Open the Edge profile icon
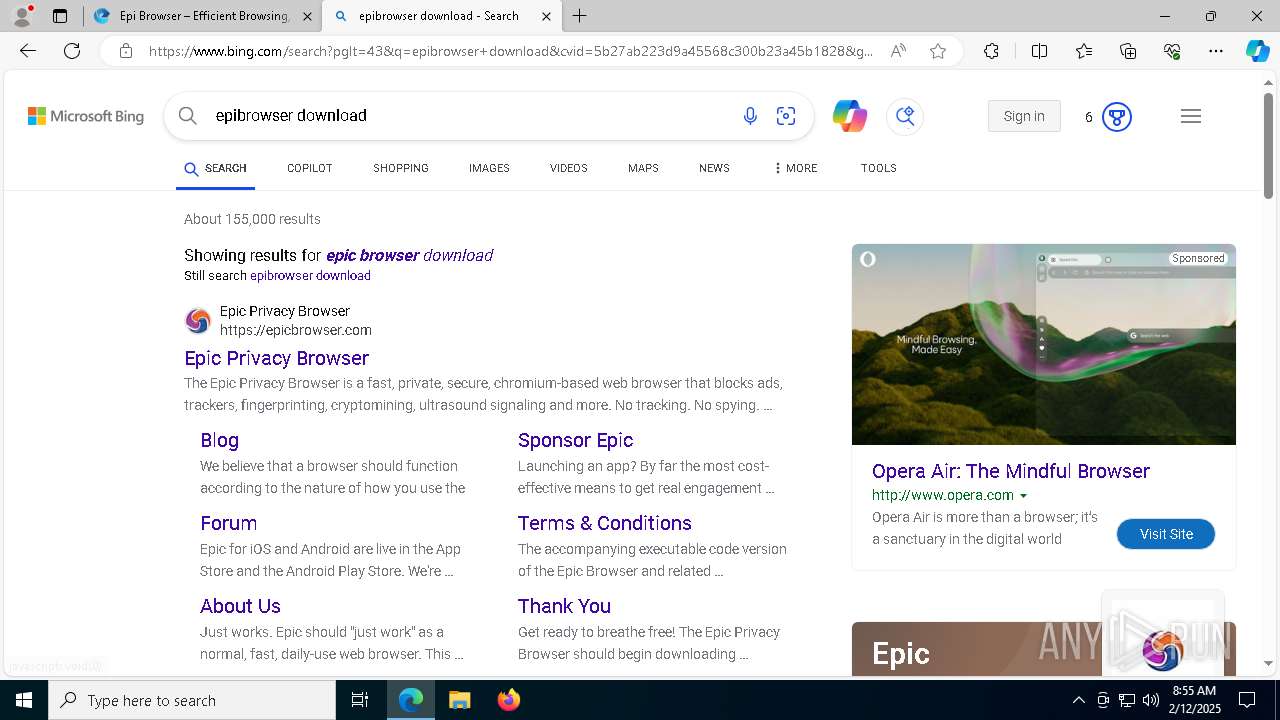The width and height of the screenshot is (1280, 720). (22, 16)
